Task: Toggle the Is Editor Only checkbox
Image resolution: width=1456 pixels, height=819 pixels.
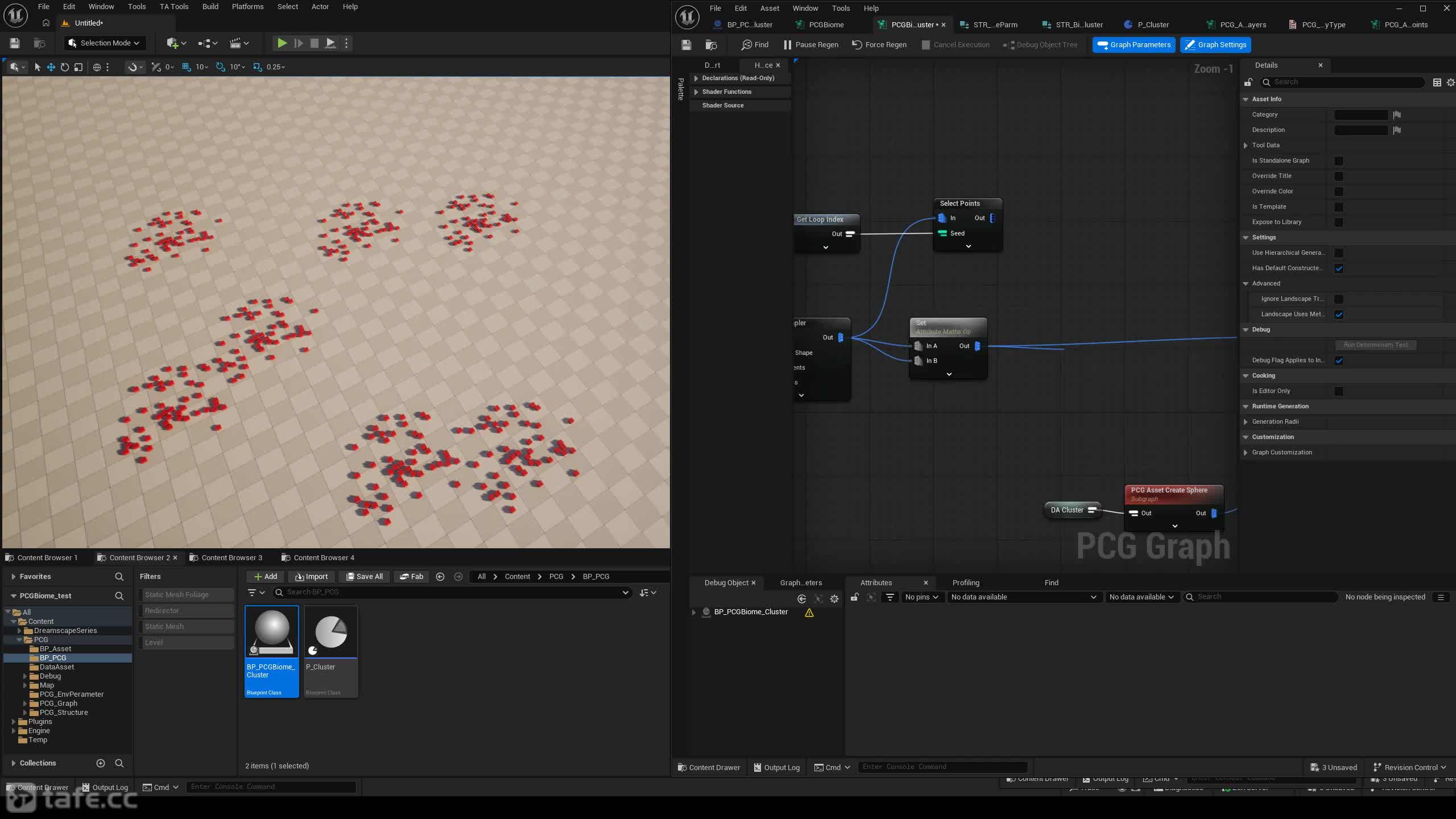Action: tap(1339, 391)
